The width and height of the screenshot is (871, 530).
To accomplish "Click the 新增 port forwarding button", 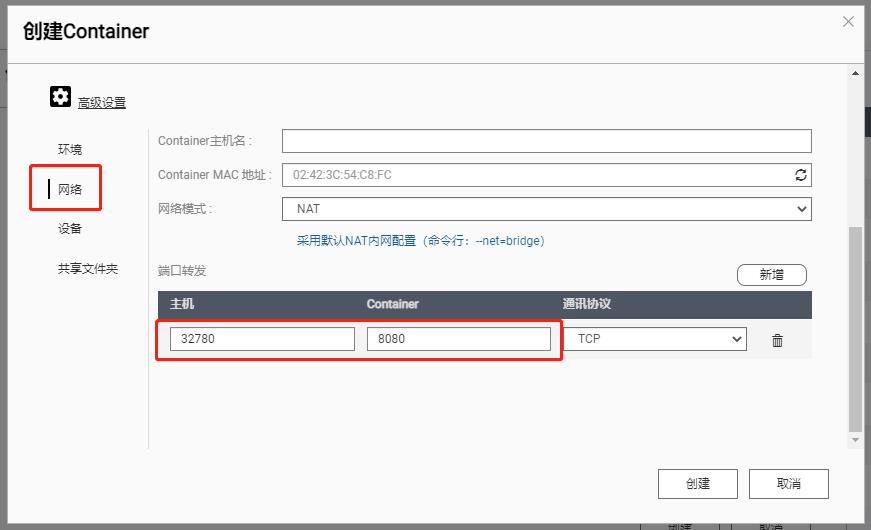I will click(772, 274).
